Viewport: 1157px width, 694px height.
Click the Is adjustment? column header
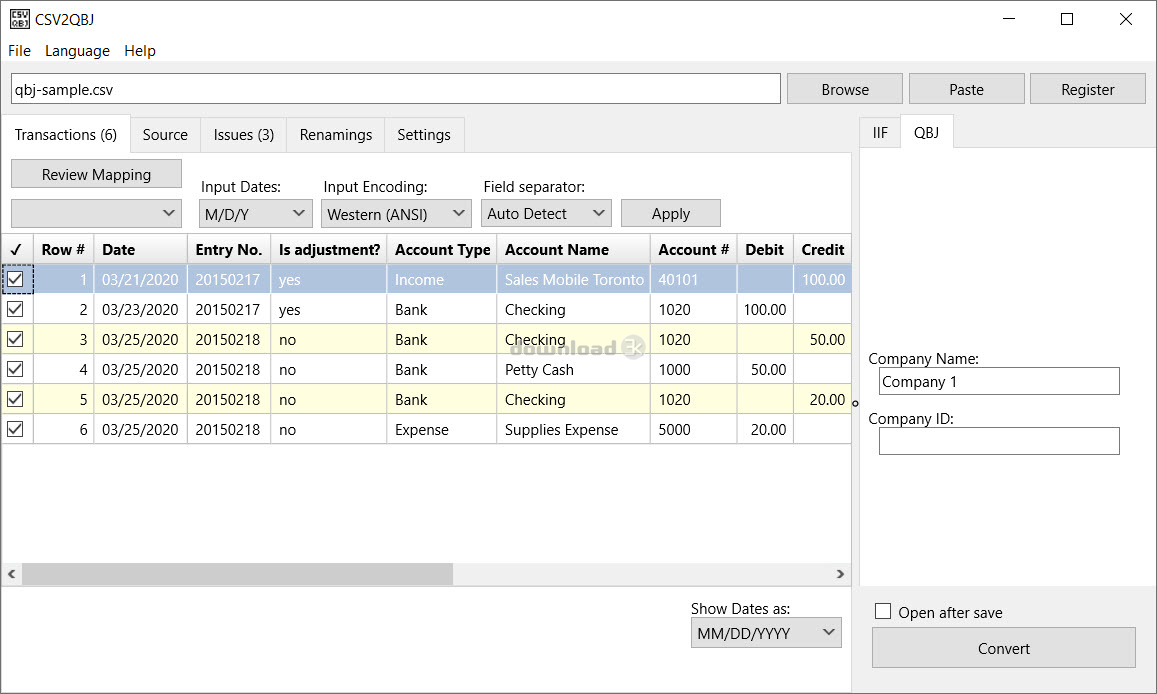tap(329, 249)
